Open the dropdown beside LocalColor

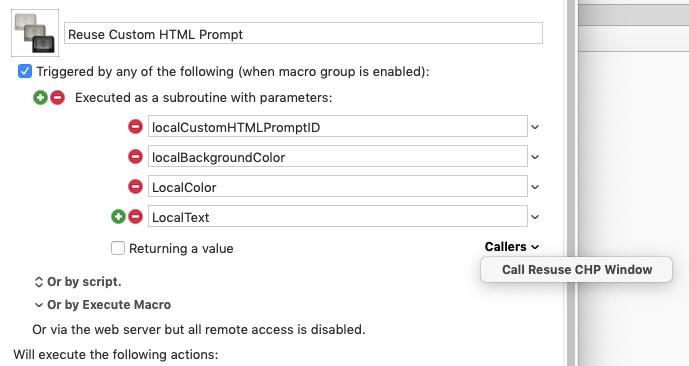tap(535, 187)
